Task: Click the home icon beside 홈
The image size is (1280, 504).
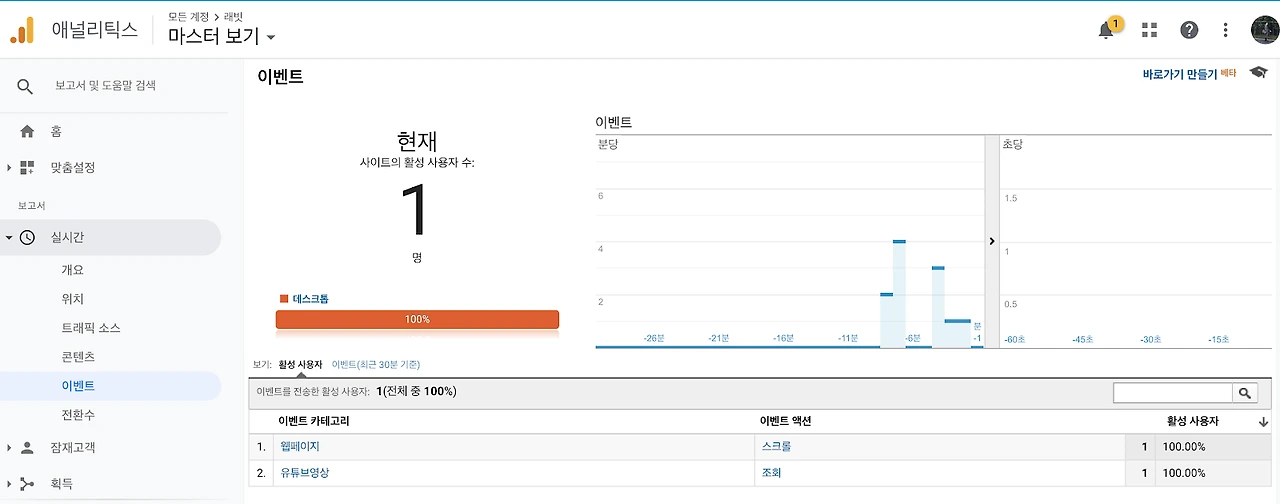Action: (27, 131)
